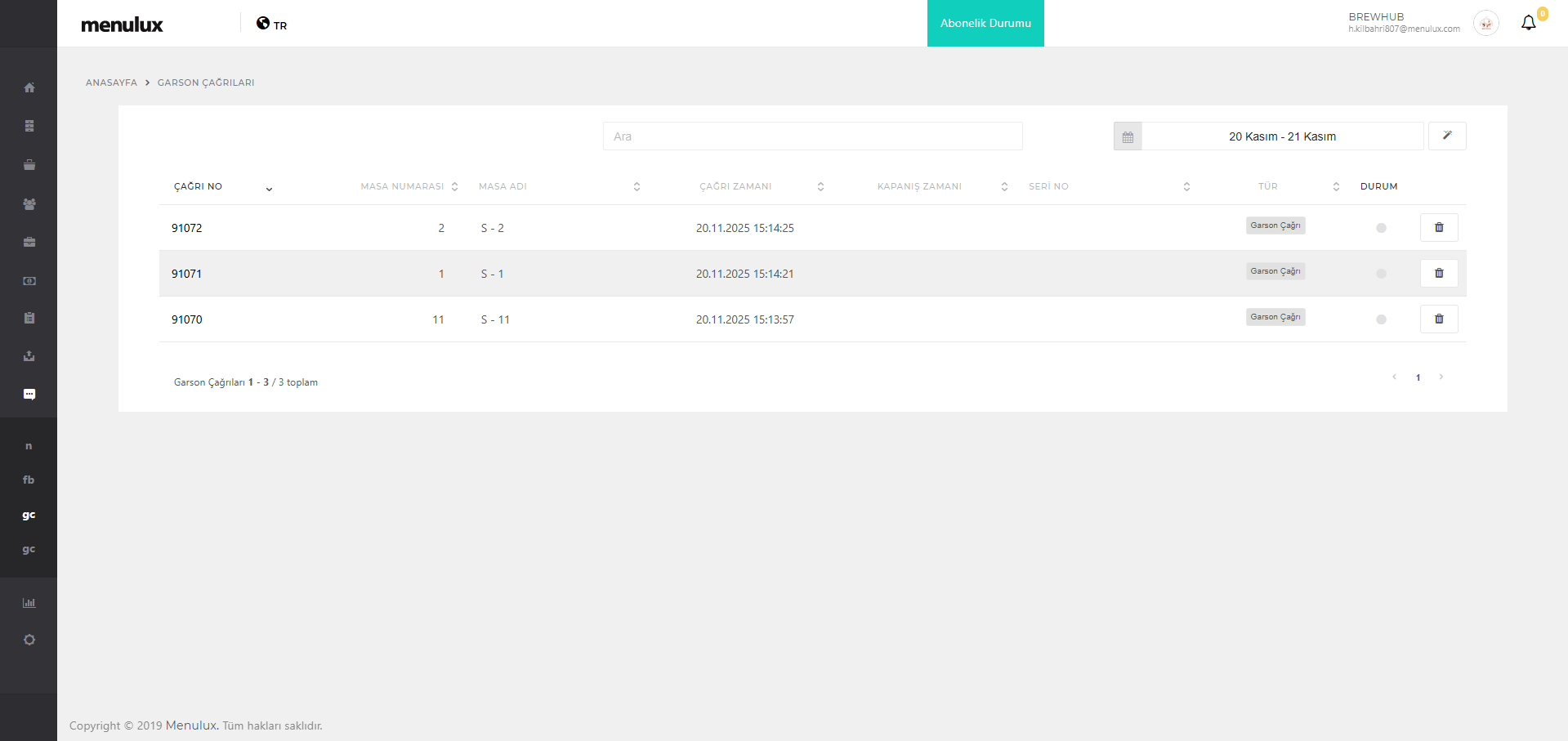Open TR language selector

[x=272, y=25]
